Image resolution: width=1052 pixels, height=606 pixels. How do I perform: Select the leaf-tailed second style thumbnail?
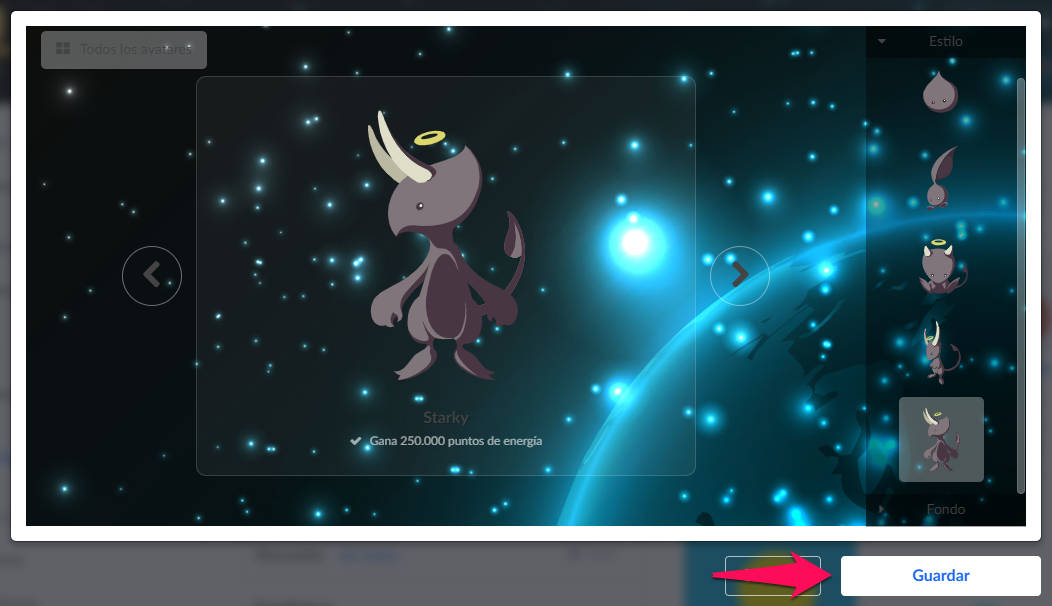(941, 178)
